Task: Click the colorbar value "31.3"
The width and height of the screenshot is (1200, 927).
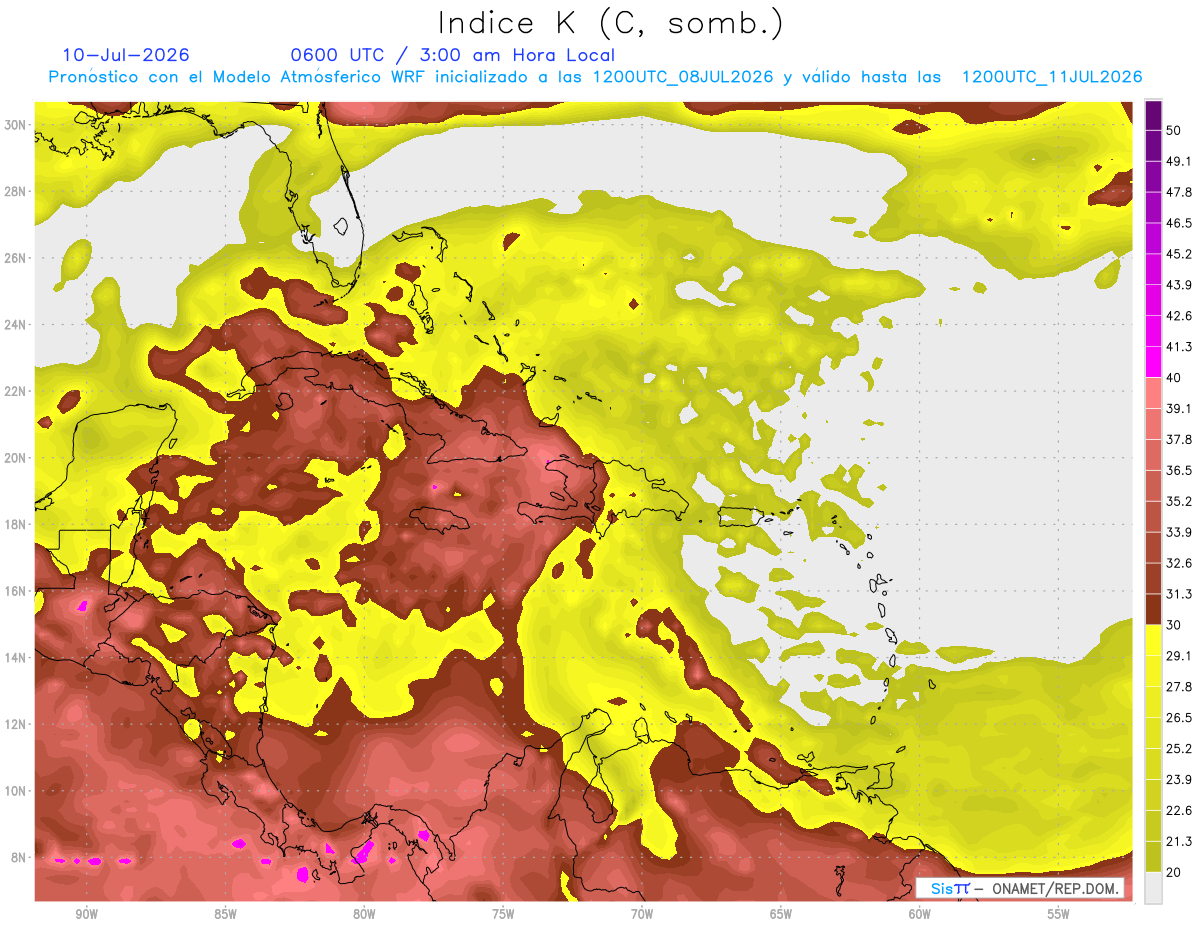Action: pyautogui.click(x=1179, y=594)
